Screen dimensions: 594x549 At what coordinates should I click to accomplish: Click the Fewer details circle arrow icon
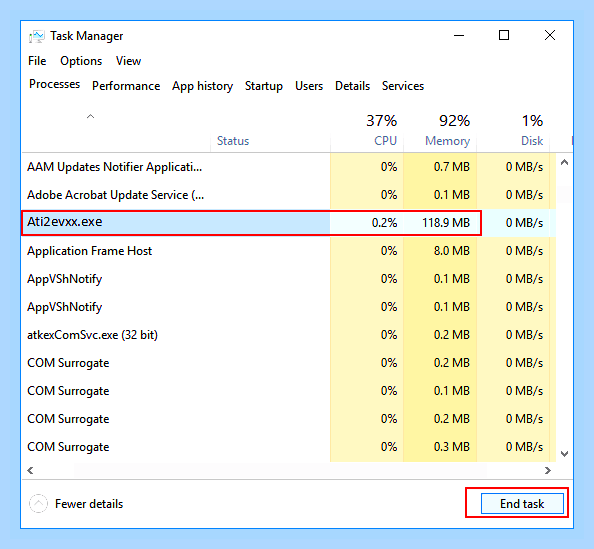38,504
